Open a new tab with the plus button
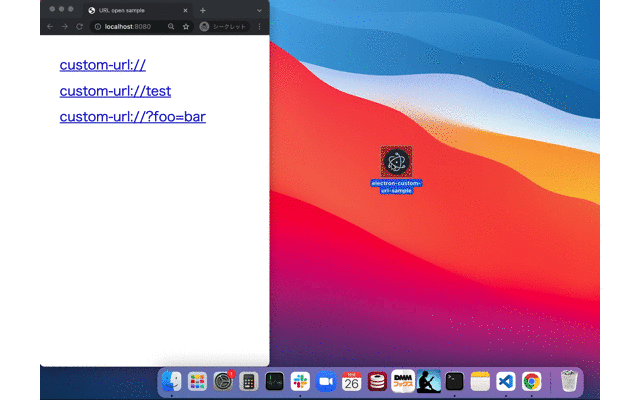This screenshot has width=640, height=400. click(203, 11)
